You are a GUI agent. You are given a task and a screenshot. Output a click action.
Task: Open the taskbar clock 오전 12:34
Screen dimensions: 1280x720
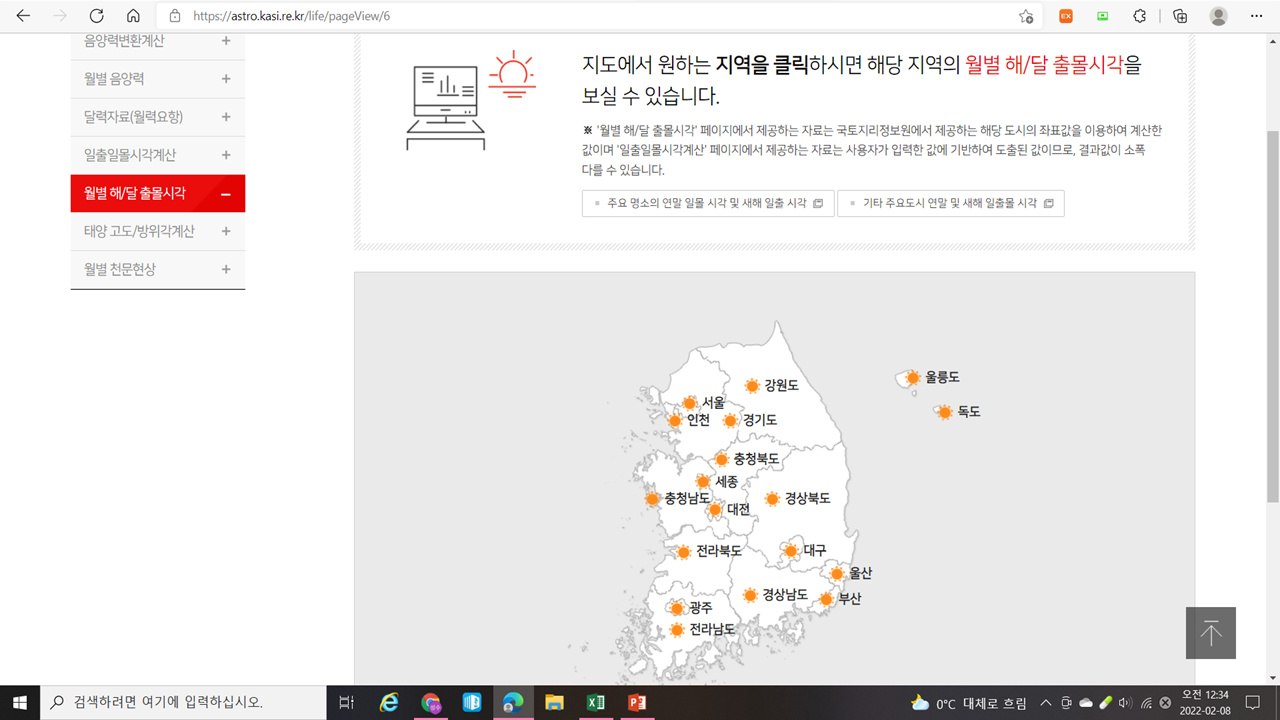[1205, 702]
